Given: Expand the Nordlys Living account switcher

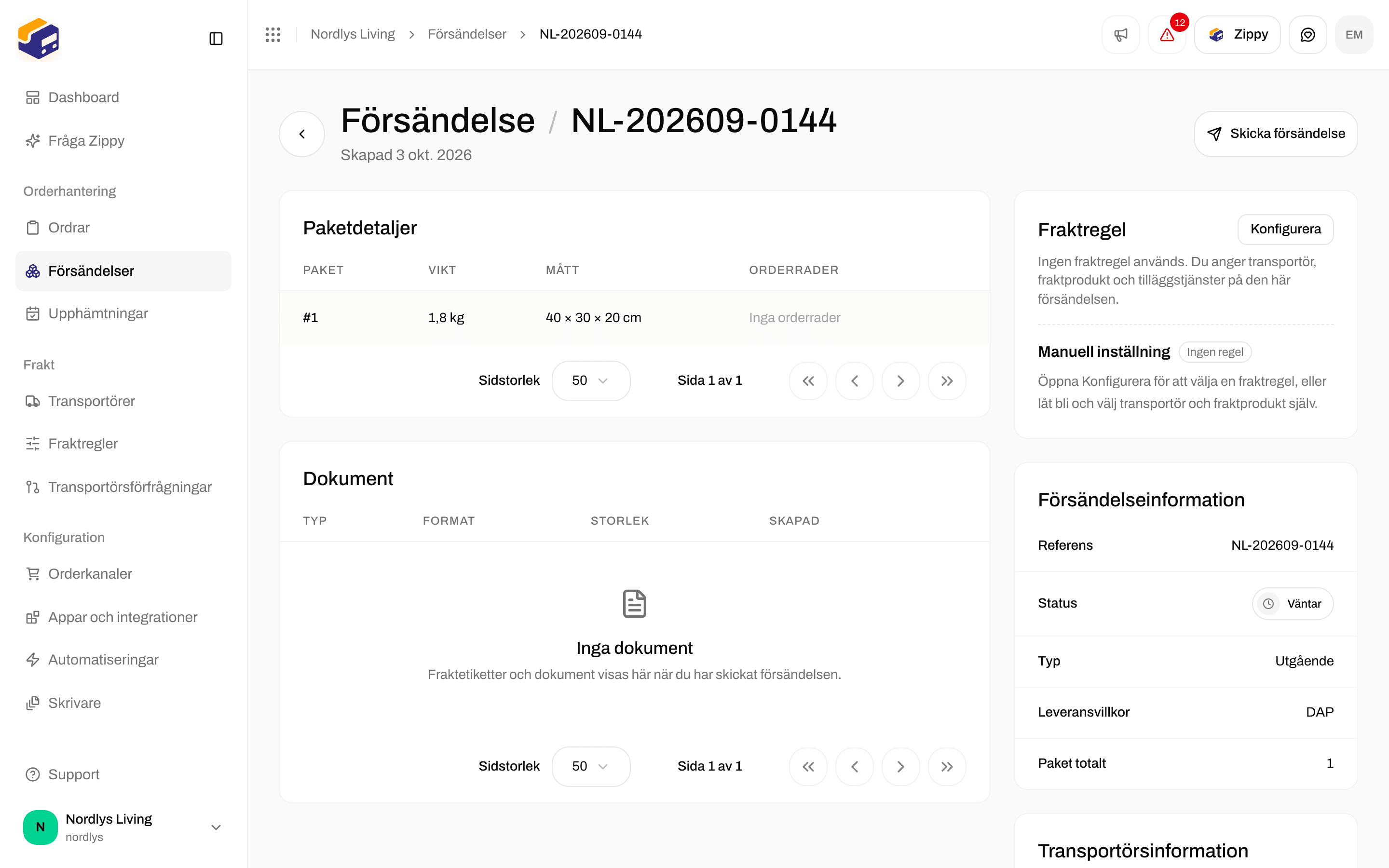Looking at the screenshot, I should 123,827.
